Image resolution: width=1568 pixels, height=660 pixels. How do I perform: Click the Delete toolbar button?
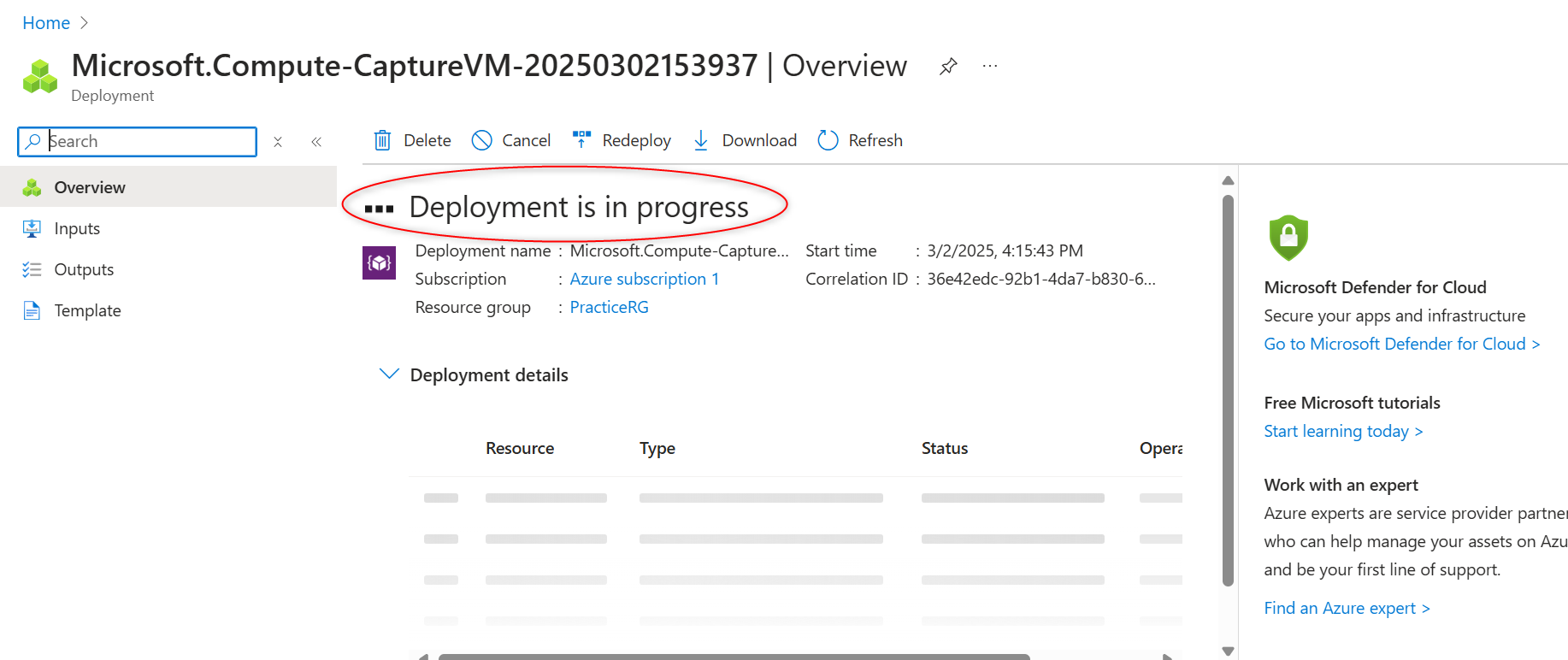(x=412, y=140)
